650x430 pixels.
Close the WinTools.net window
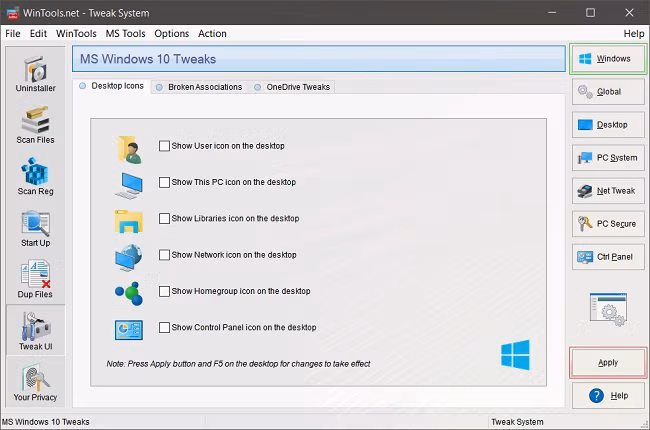coord(629,13)
